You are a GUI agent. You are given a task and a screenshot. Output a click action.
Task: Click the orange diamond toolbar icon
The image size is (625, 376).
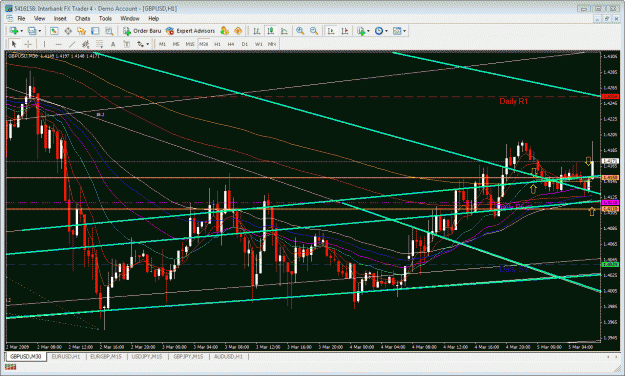click(x=238, y=31)
